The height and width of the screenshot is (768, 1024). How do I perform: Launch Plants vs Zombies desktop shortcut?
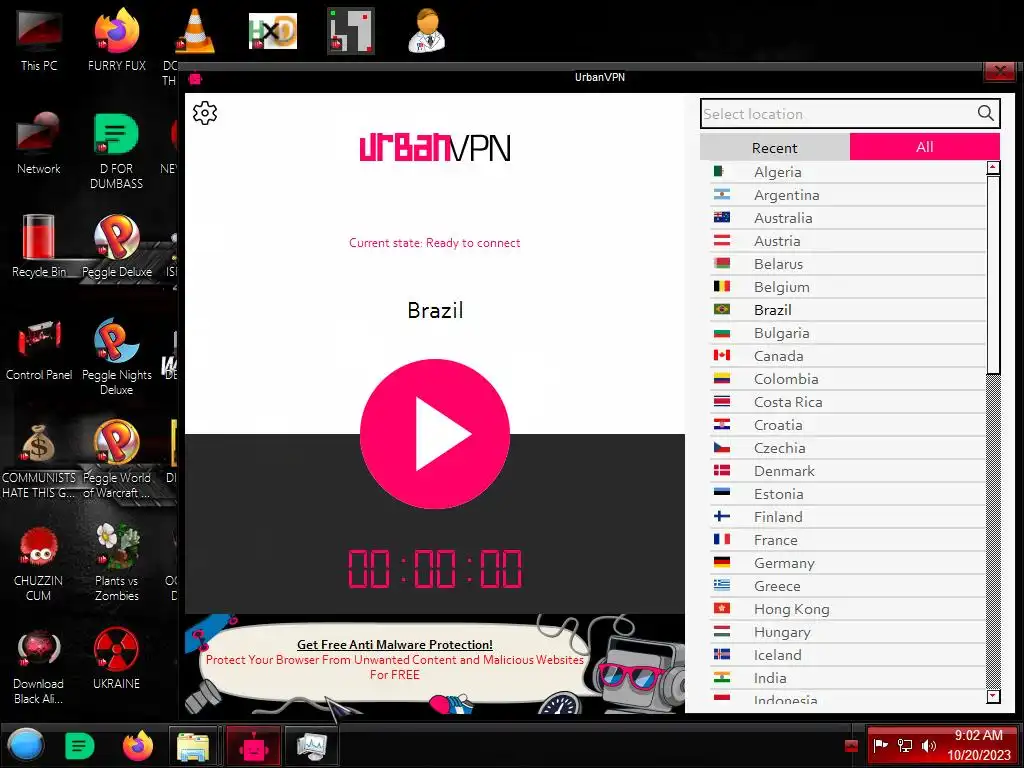click(116, 564)
